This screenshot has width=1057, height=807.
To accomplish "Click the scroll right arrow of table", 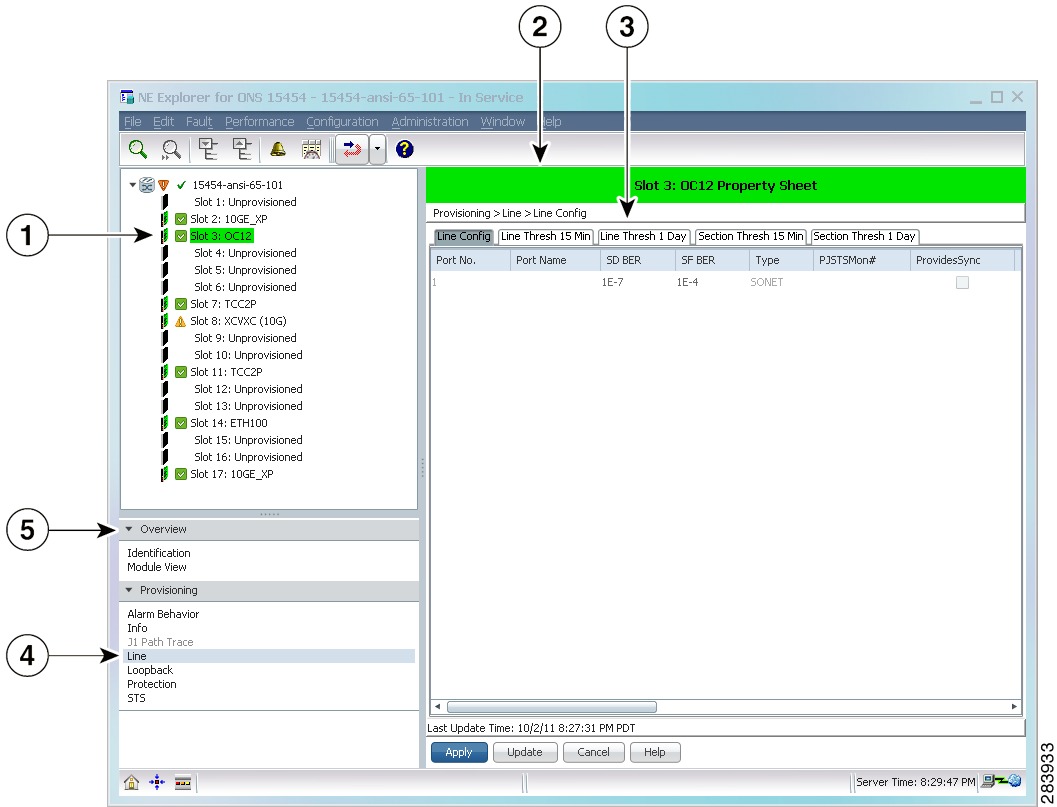I will coord(1014,707).
